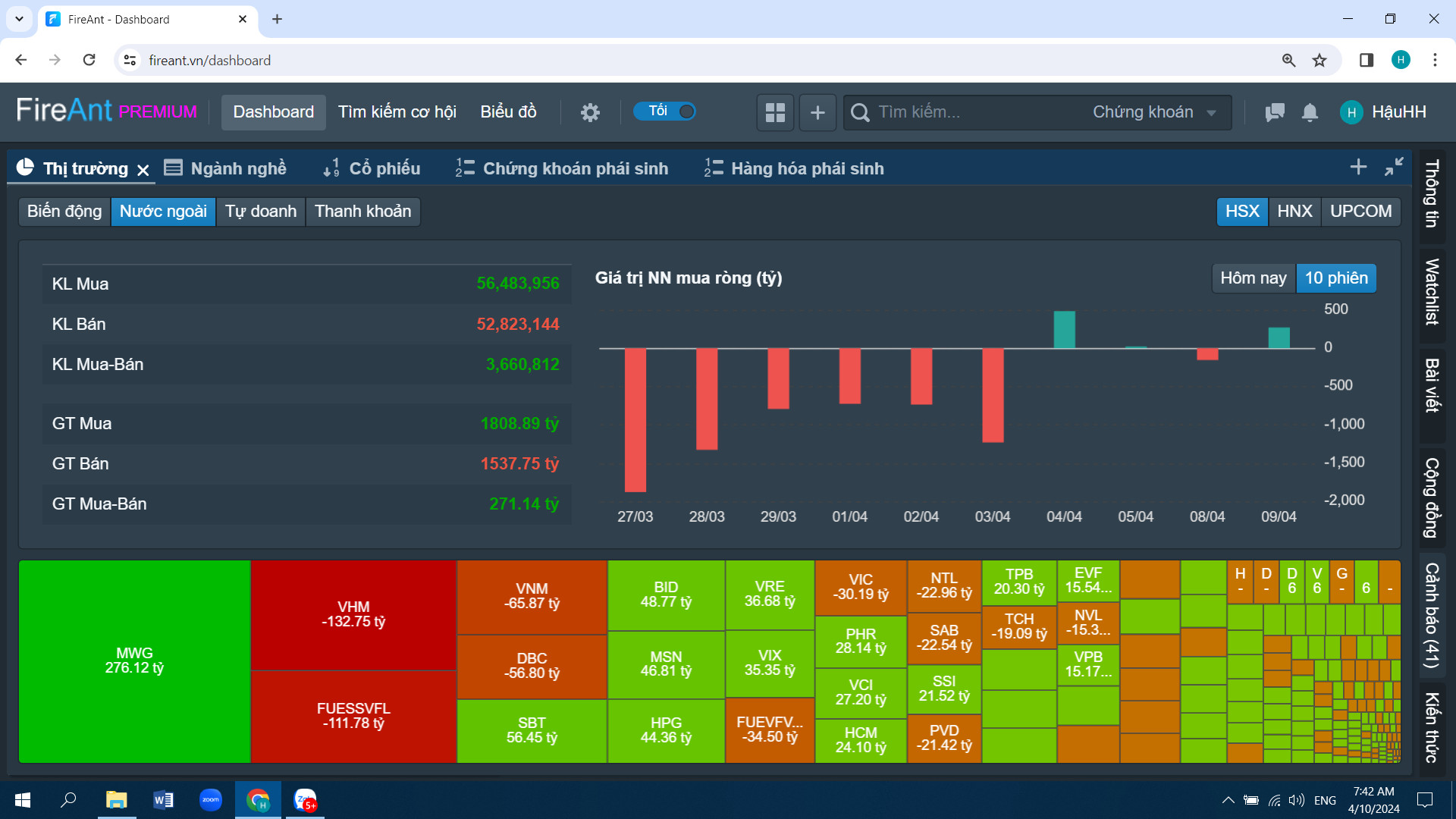Click the add widget plus icon
1456x819 pixels.
(817, 112)
